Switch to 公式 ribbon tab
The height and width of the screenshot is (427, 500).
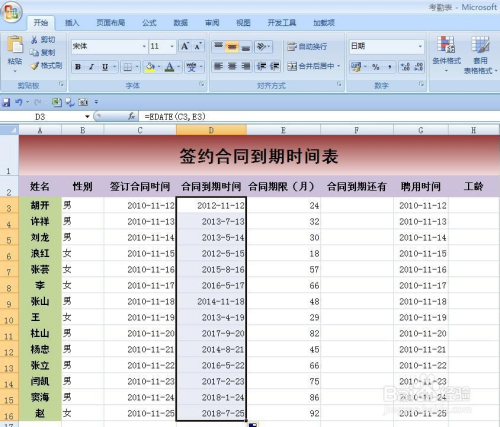point(149,23)
